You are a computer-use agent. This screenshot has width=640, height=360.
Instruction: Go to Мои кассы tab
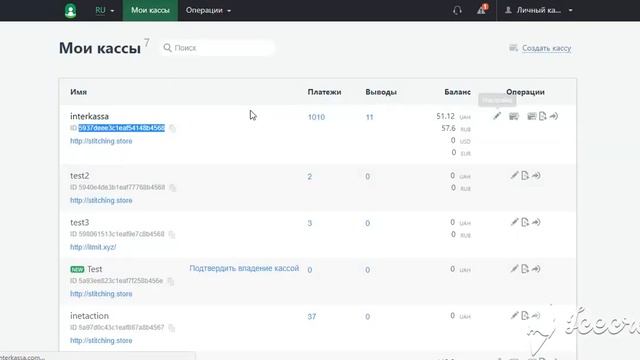click(x=150, y=10)
